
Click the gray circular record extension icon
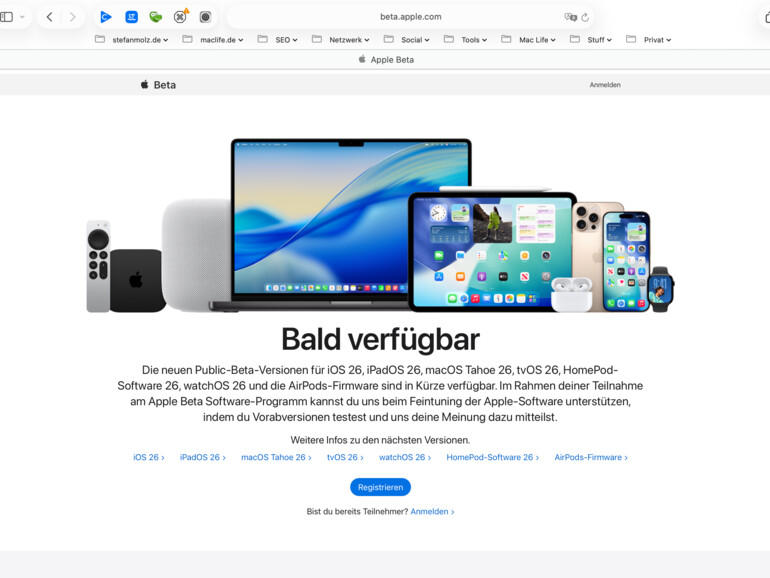(x=205, y=17)
